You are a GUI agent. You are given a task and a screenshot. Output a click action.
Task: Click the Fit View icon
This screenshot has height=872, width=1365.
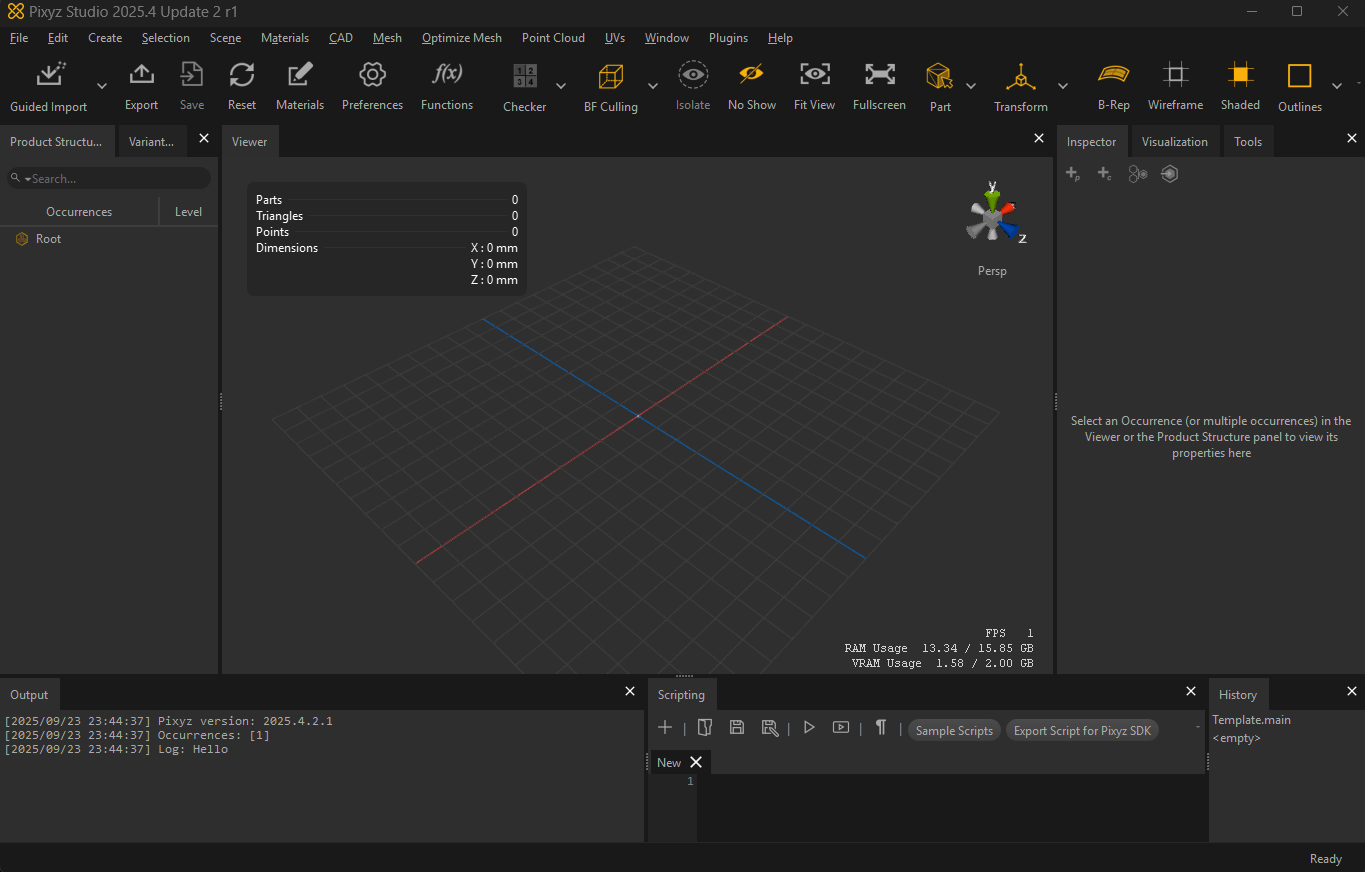click(x=814, y=76)
